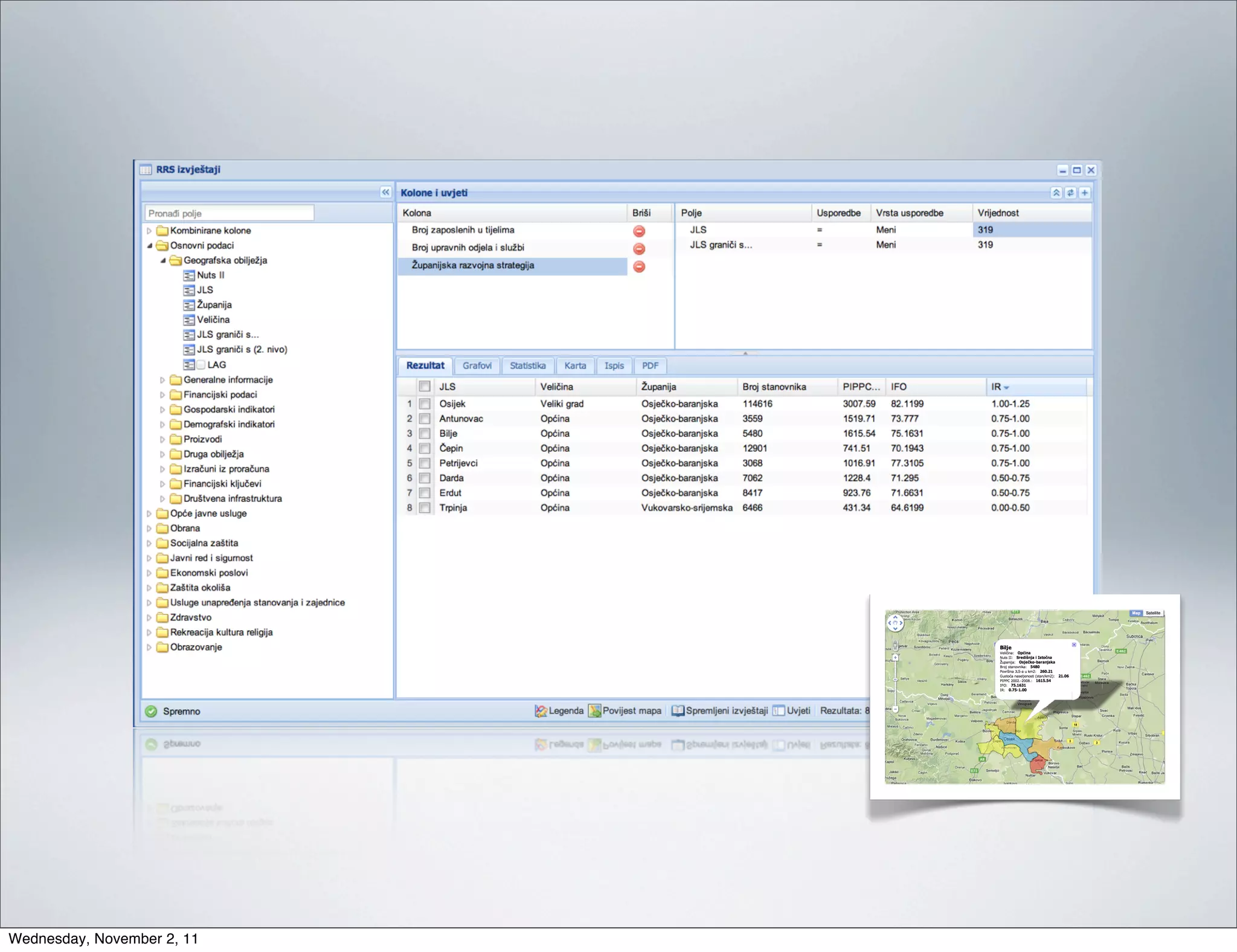Click the Uvjeti button in status bar

pyautogui.click(x=792, y=711)
